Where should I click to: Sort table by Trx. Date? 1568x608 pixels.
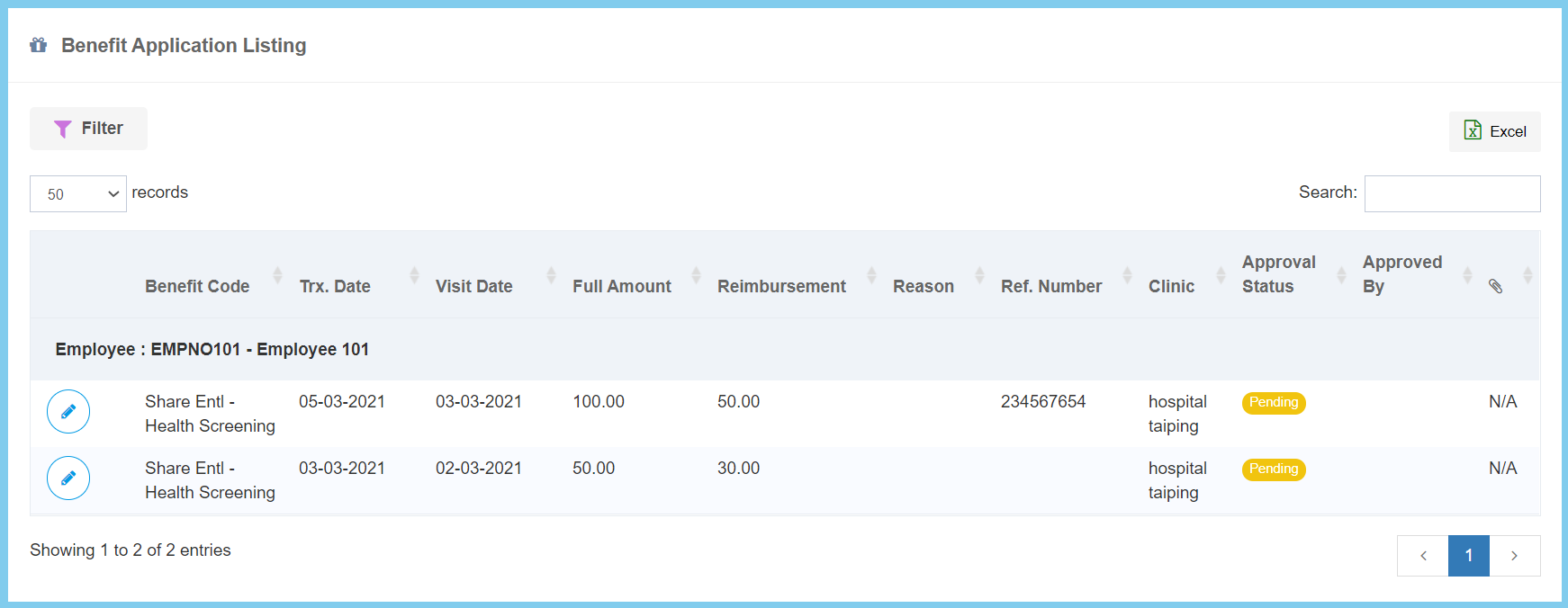point(335,286)
